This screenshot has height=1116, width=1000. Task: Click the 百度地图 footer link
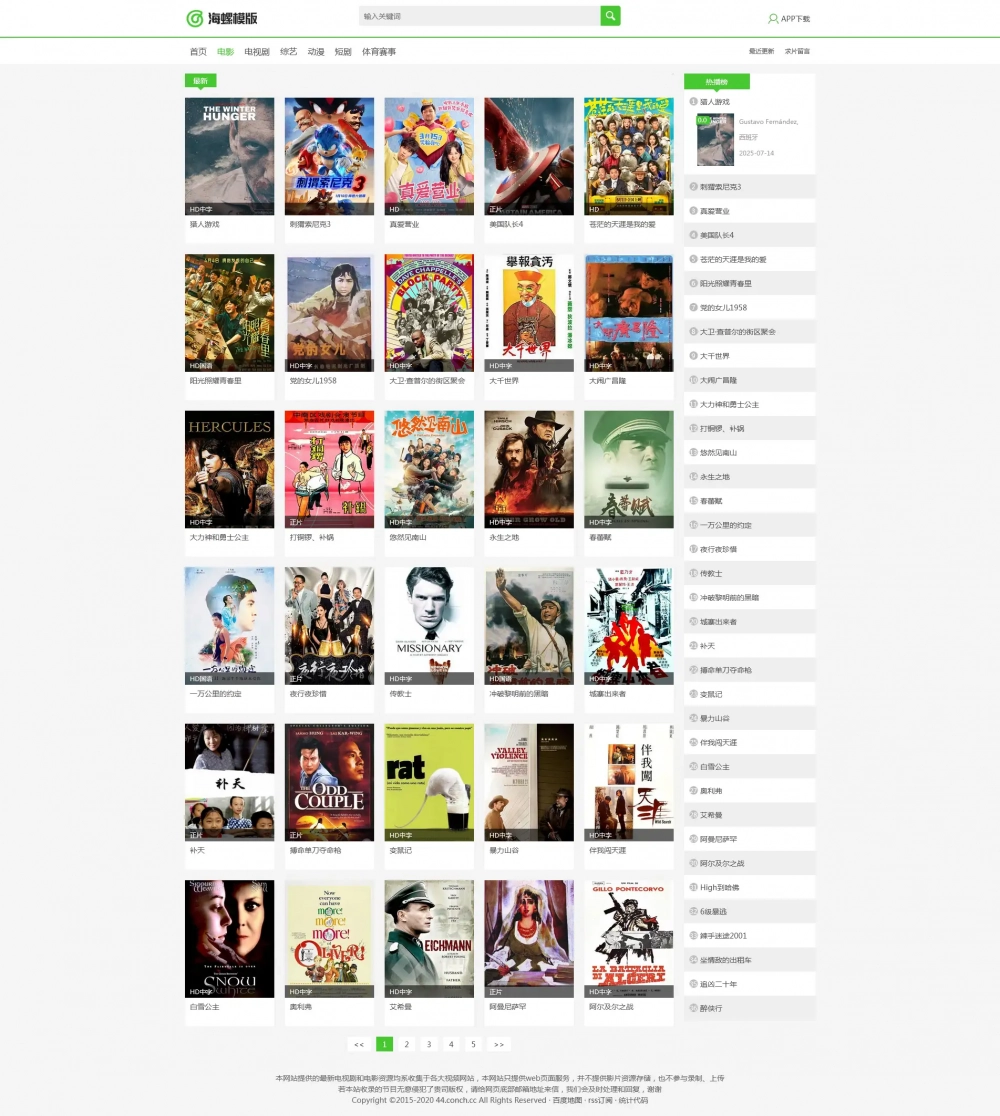coord(567,1100)
